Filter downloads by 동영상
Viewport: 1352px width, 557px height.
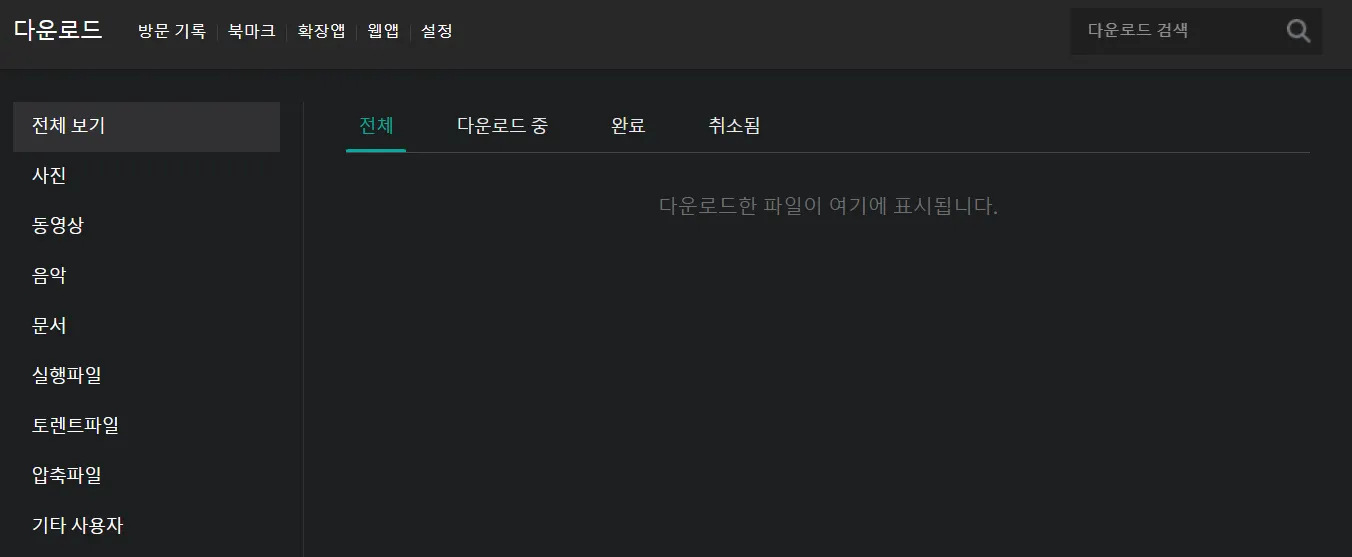coord(146,226)
